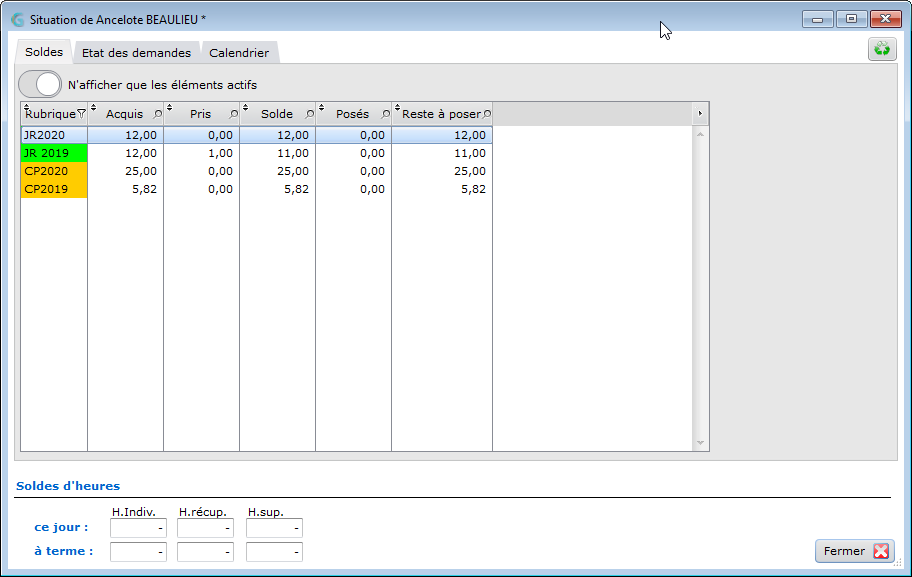Click the Rubrique column filter icon

pyautogui.click(x=81, y=114)
